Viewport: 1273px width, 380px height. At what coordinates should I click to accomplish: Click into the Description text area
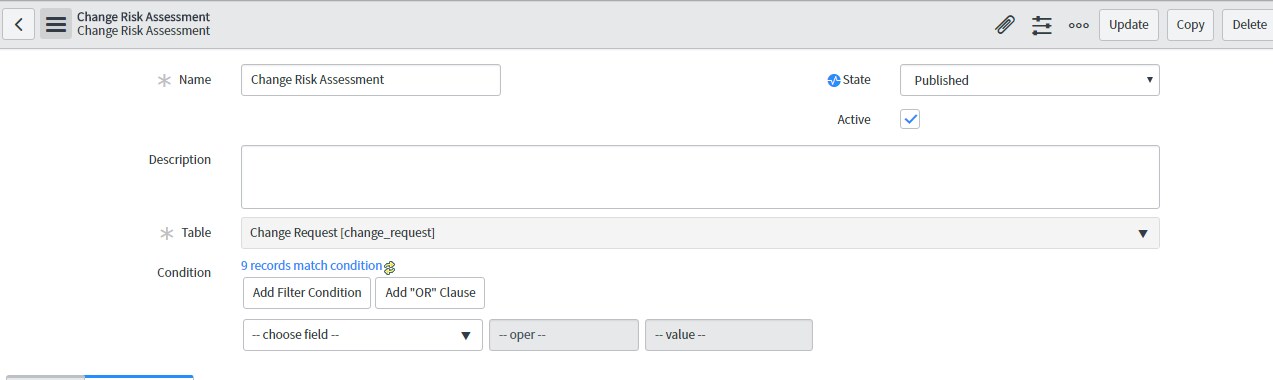coord(700,177)
